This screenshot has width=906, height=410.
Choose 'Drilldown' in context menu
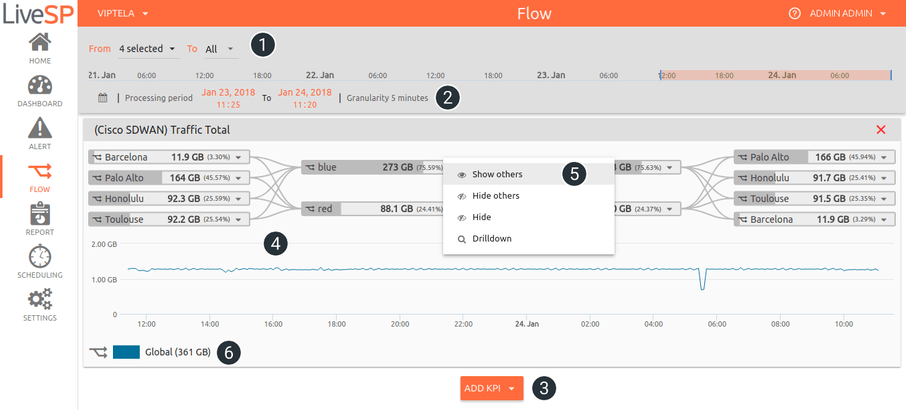[528, 238]
